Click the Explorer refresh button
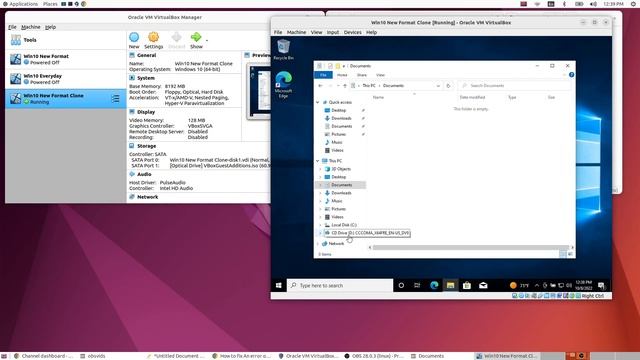This screenshot has width=640, height=360. (448, 86)
